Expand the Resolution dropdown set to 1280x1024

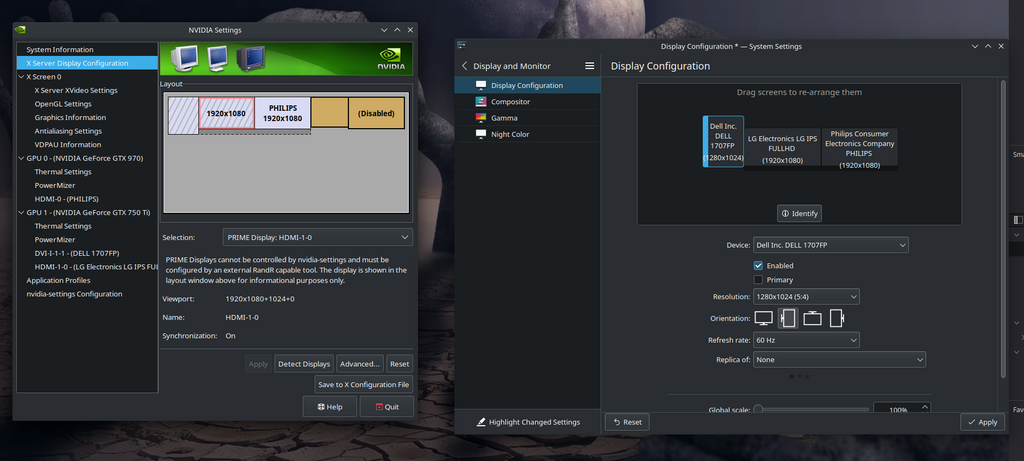coord(805,297)
